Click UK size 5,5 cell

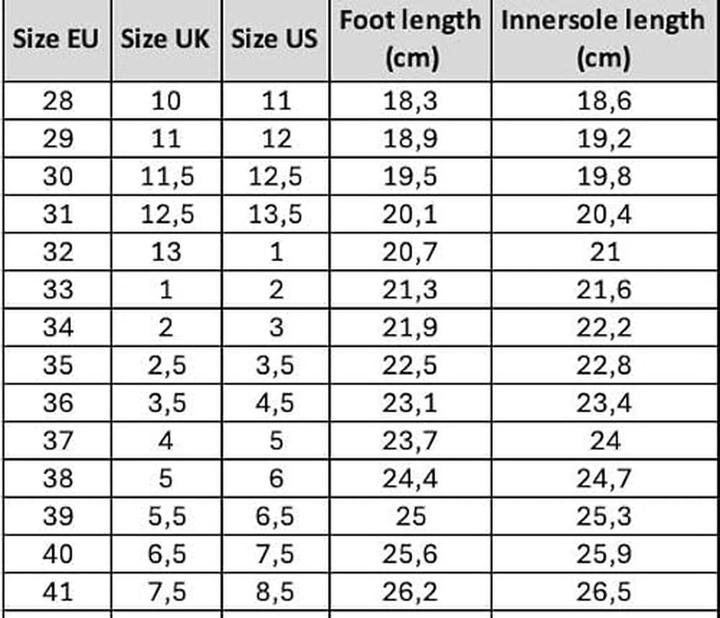click(x=167, y=516)
